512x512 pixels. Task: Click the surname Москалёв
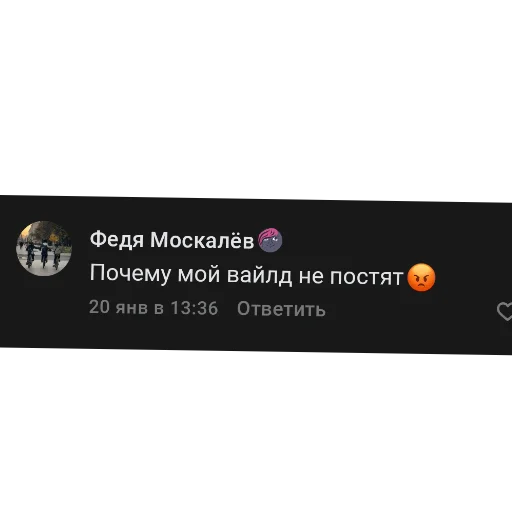tap(202, 240)
